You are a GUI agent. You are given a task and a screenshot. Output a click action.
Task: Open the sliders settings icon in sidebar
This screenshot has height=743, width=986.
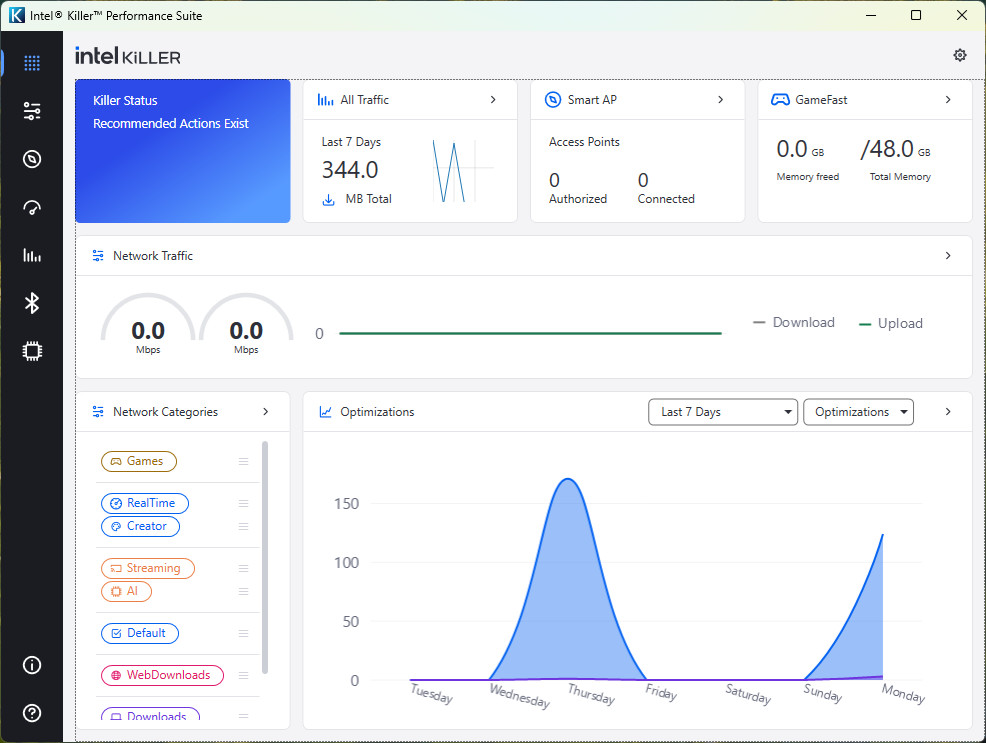32,111
